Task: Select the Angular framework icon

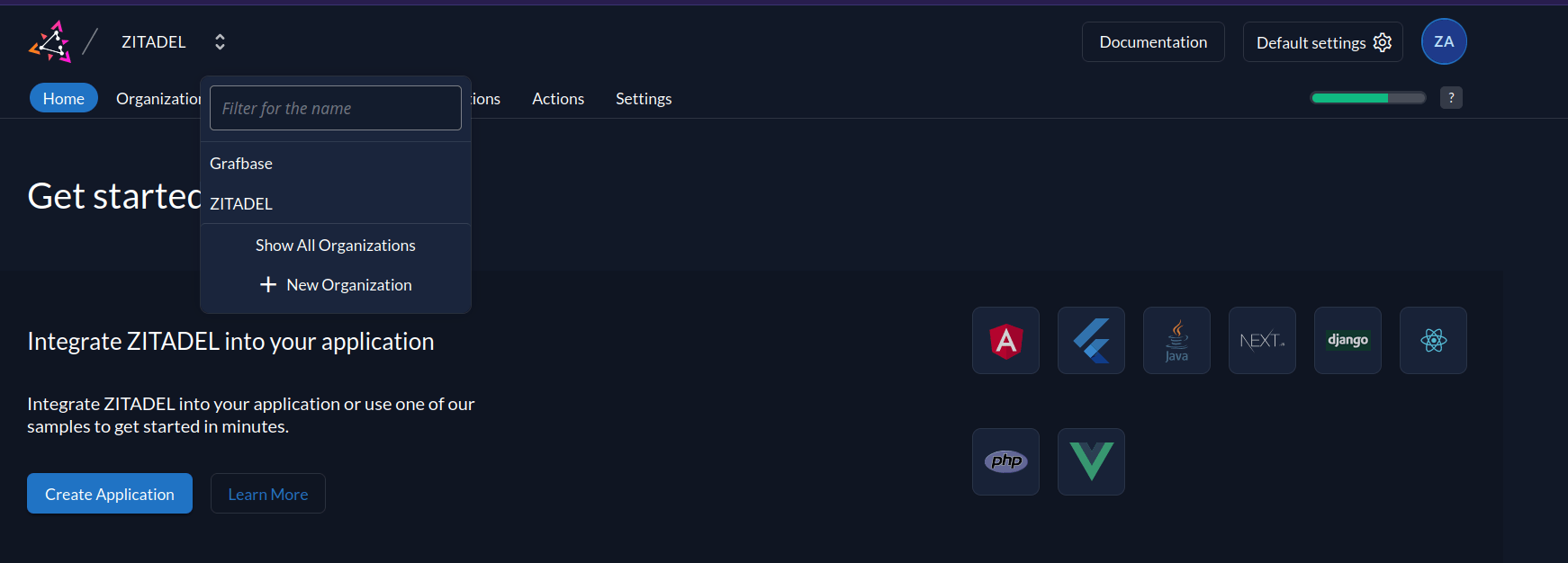Action: pyautogui.click(x=1005, y=340)
